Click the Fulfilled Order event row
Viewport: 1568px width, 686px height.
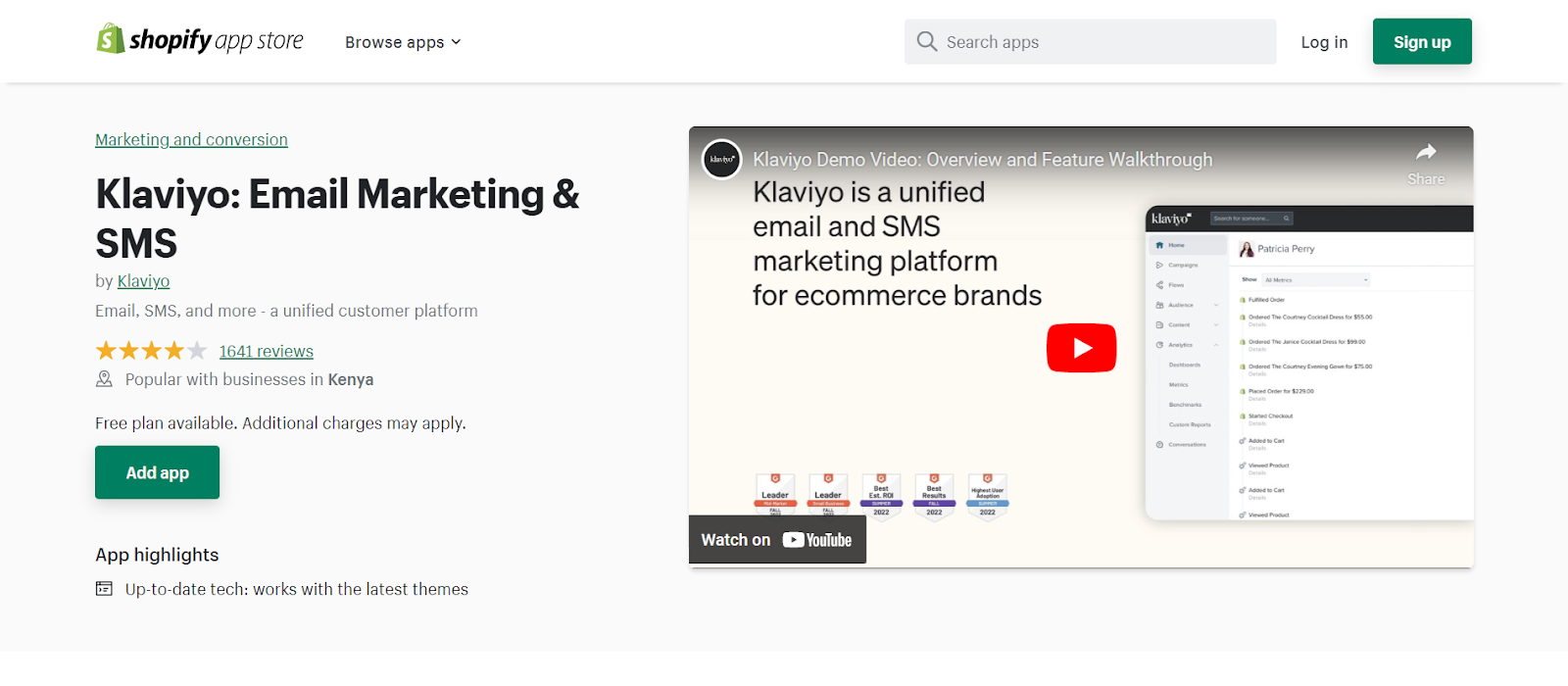point(1262,300)
